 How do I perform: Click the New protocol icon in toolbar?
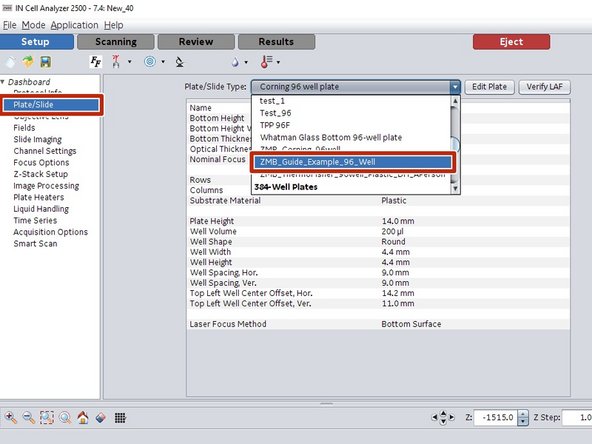11,62
